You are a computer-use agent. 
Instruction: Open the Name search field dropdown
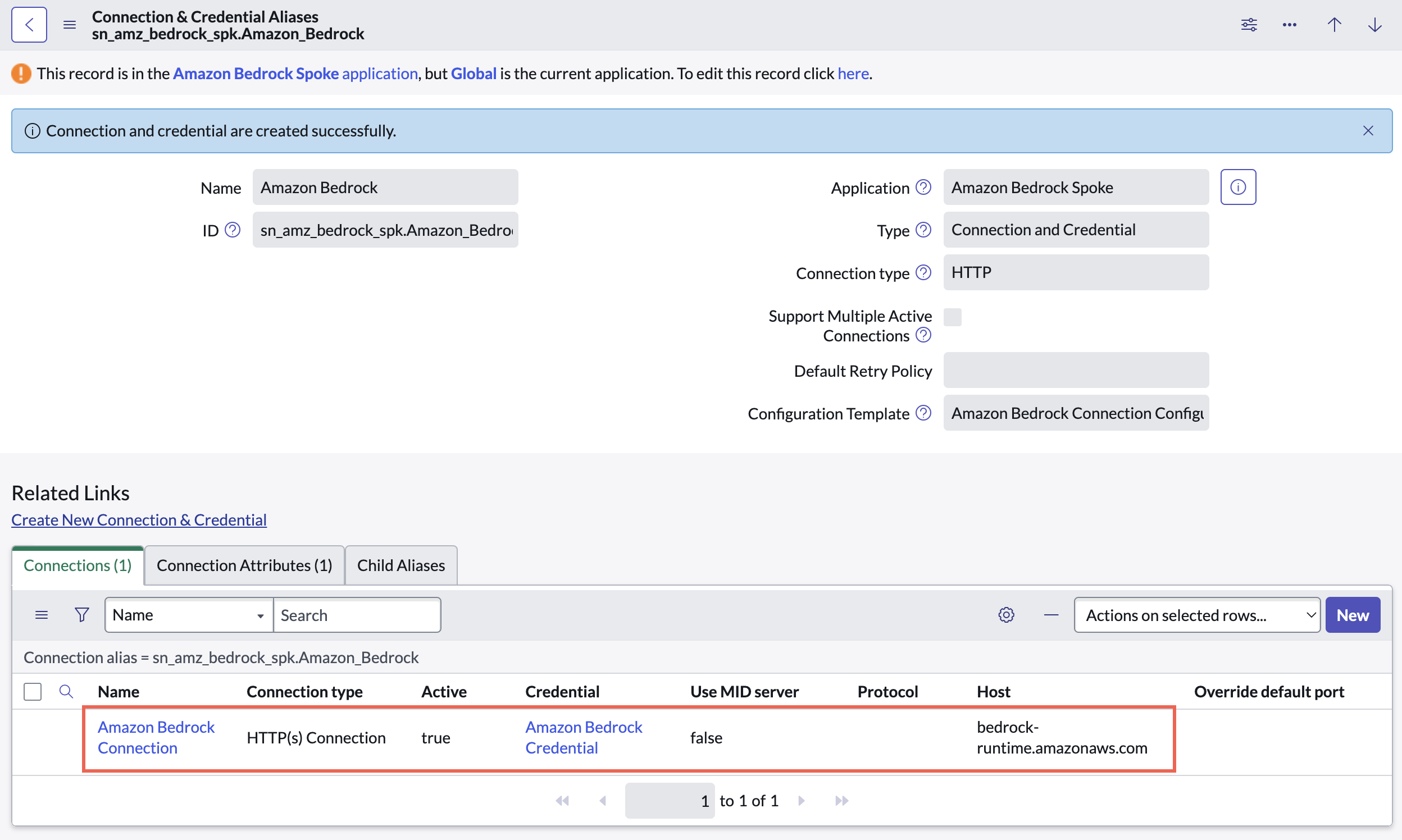click(x=189, y=615)
